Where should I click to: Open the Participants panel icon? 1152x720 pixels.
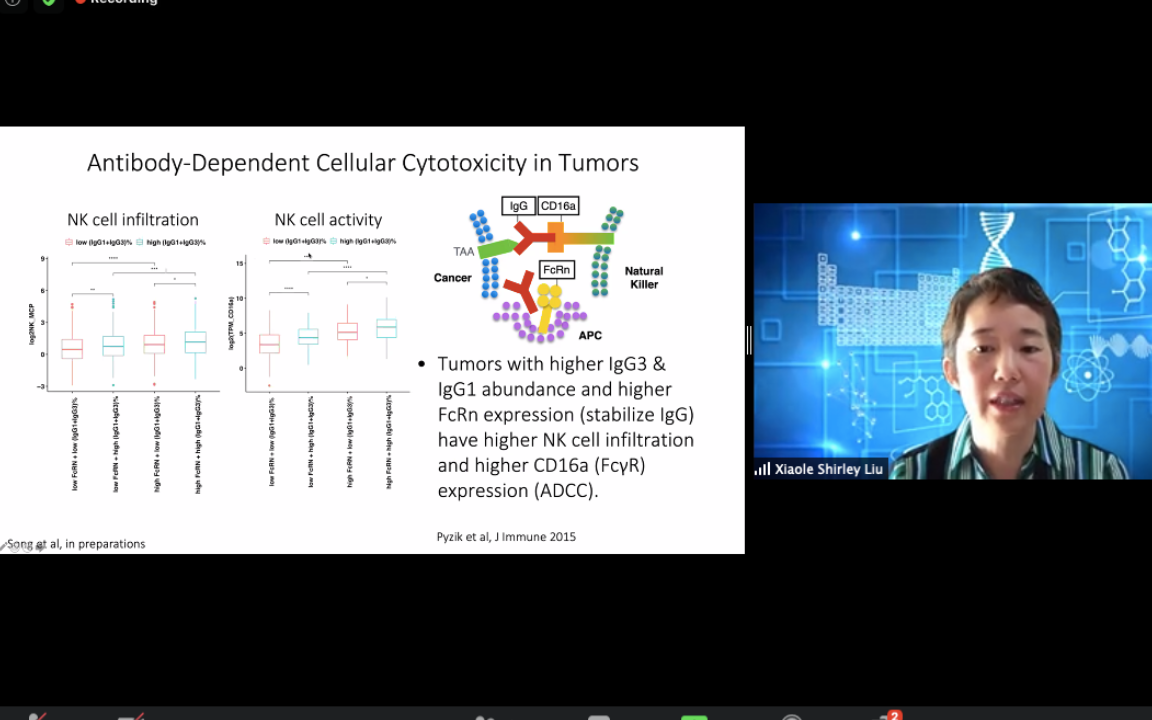point(485,716)
